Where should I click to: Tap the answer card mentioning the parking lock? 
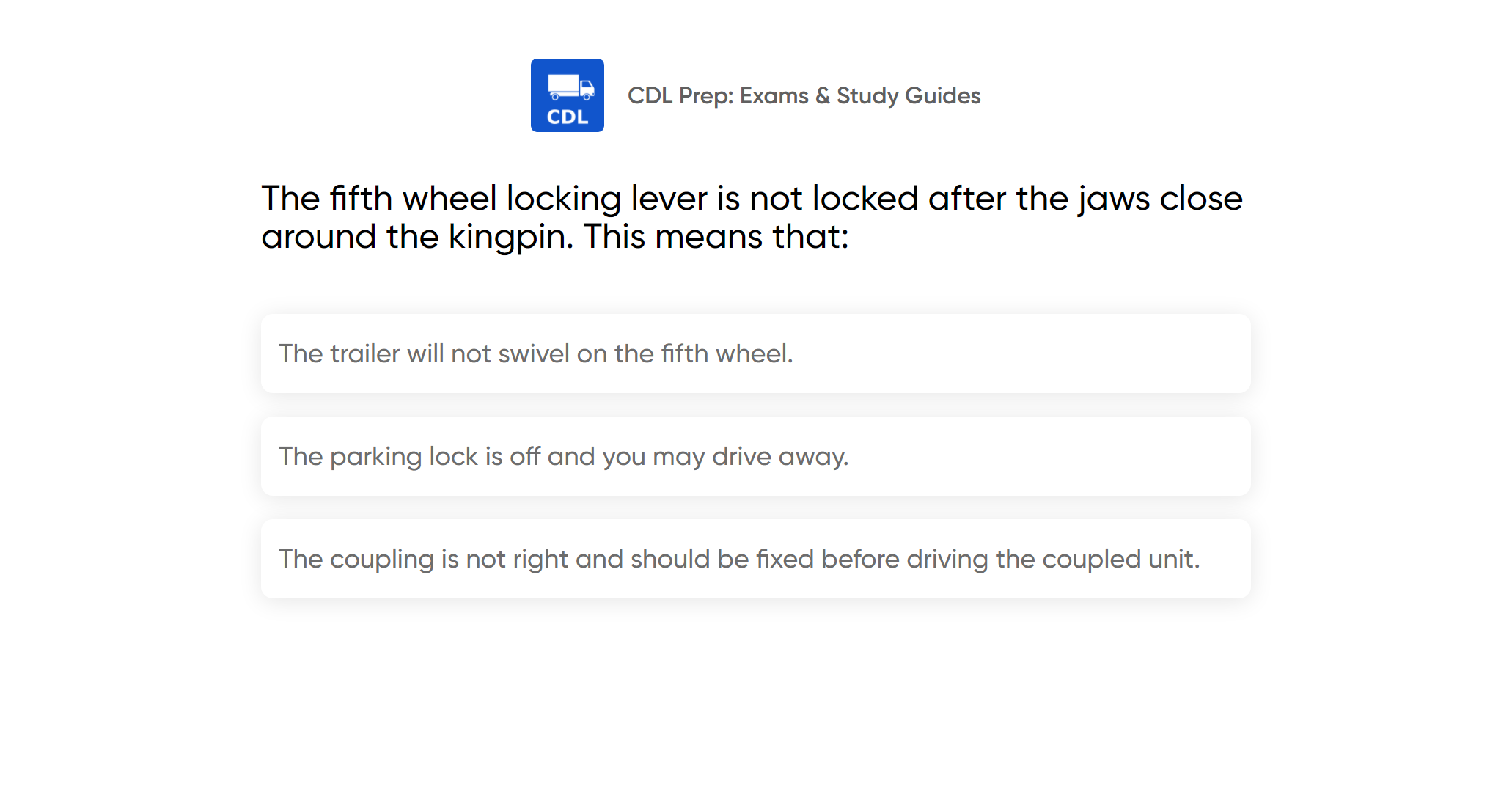(755, 456)
